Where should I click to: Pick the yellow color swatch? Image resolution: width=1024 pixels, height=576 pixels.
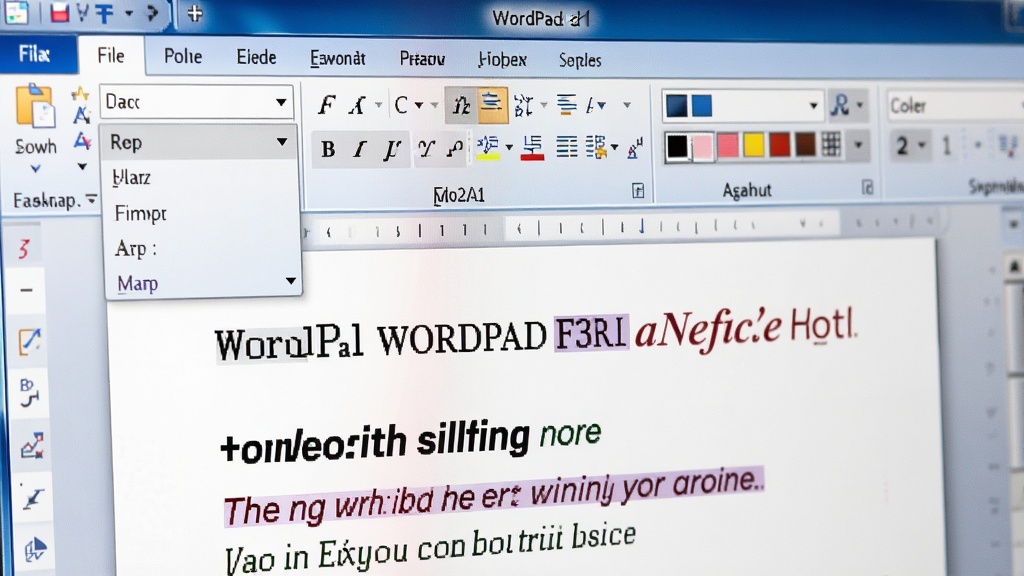tap(754, 145)
